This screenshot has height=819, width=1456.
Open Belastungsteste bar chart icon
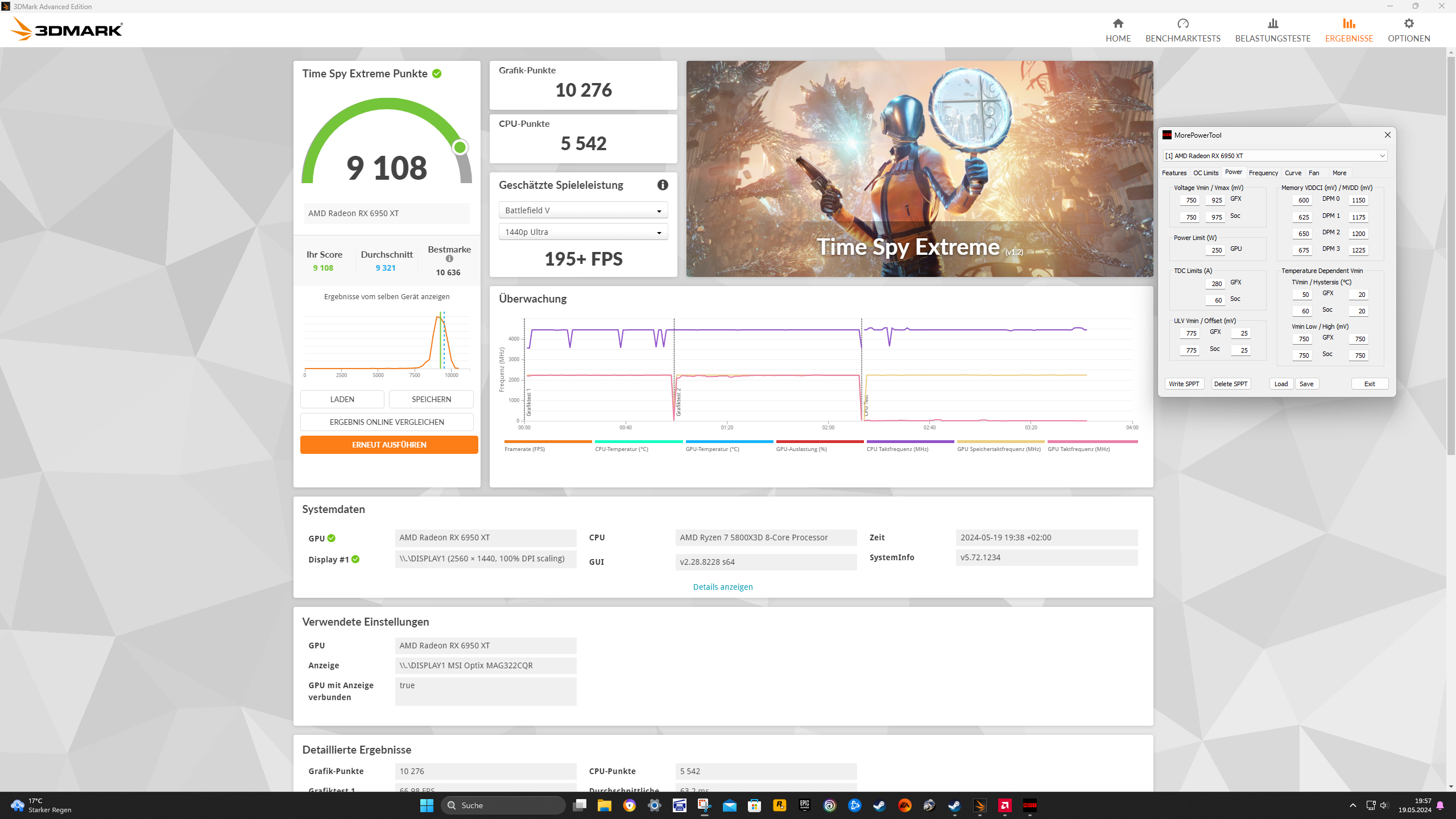1272,24
